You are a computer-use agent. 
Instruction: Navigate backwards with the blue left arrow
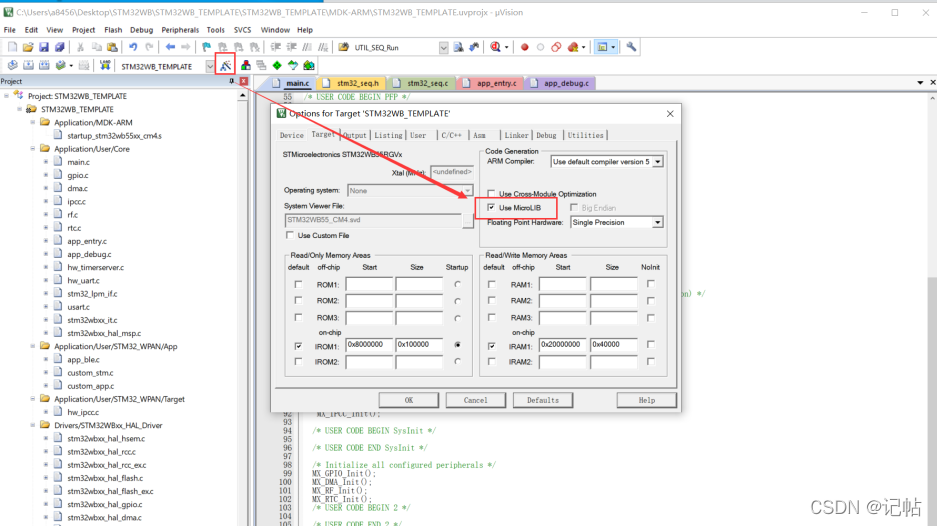pos(170,47)
